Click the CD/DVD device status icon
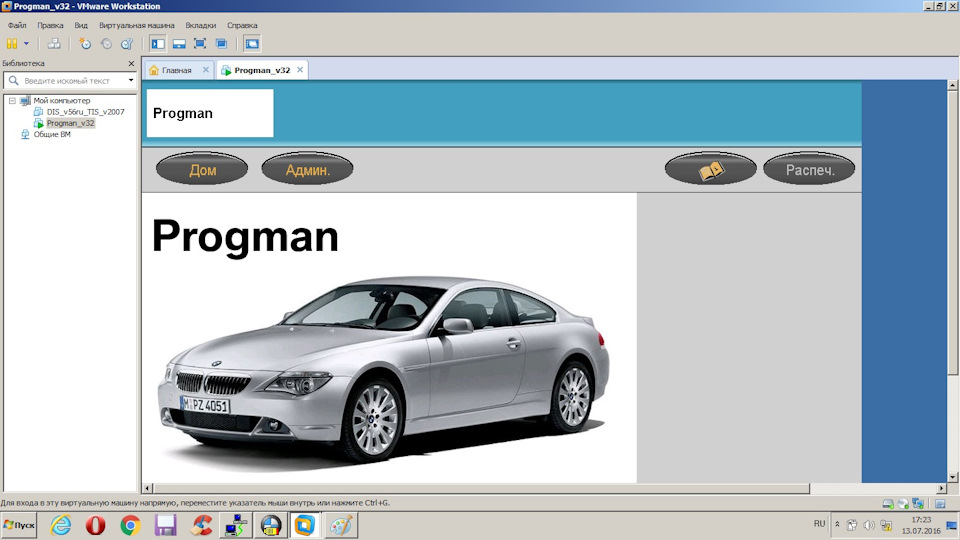 (x=903, y=504)
